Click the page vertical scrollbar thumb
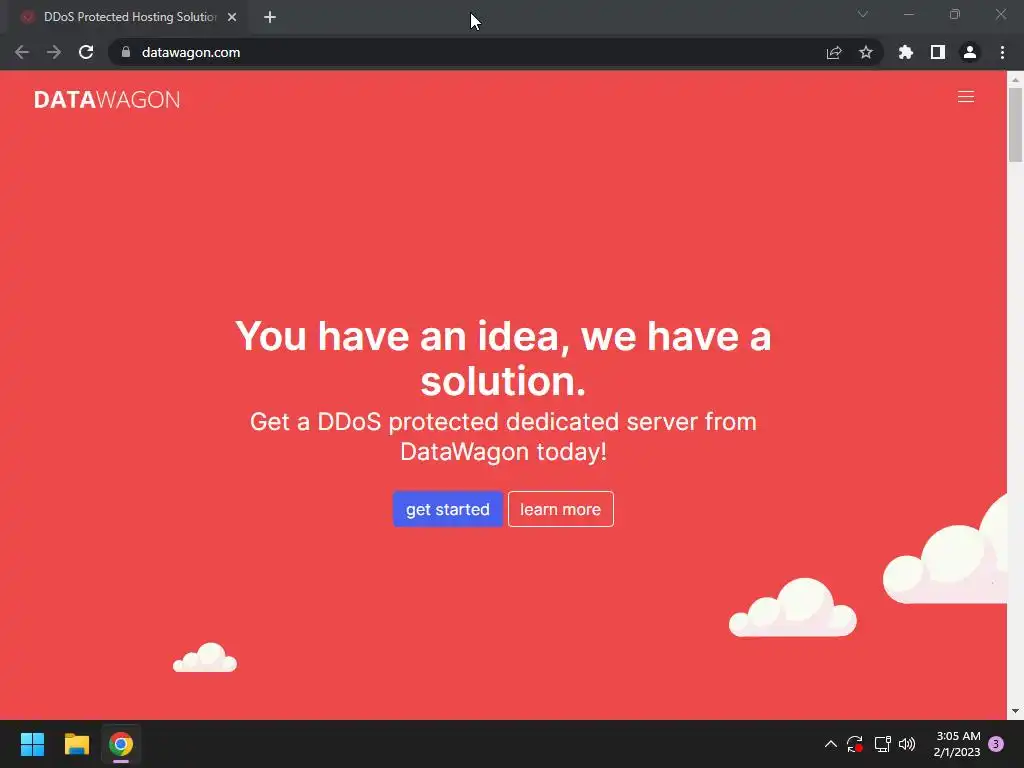This screenshot has width=1024, height=768. [x=1015, y=124]
